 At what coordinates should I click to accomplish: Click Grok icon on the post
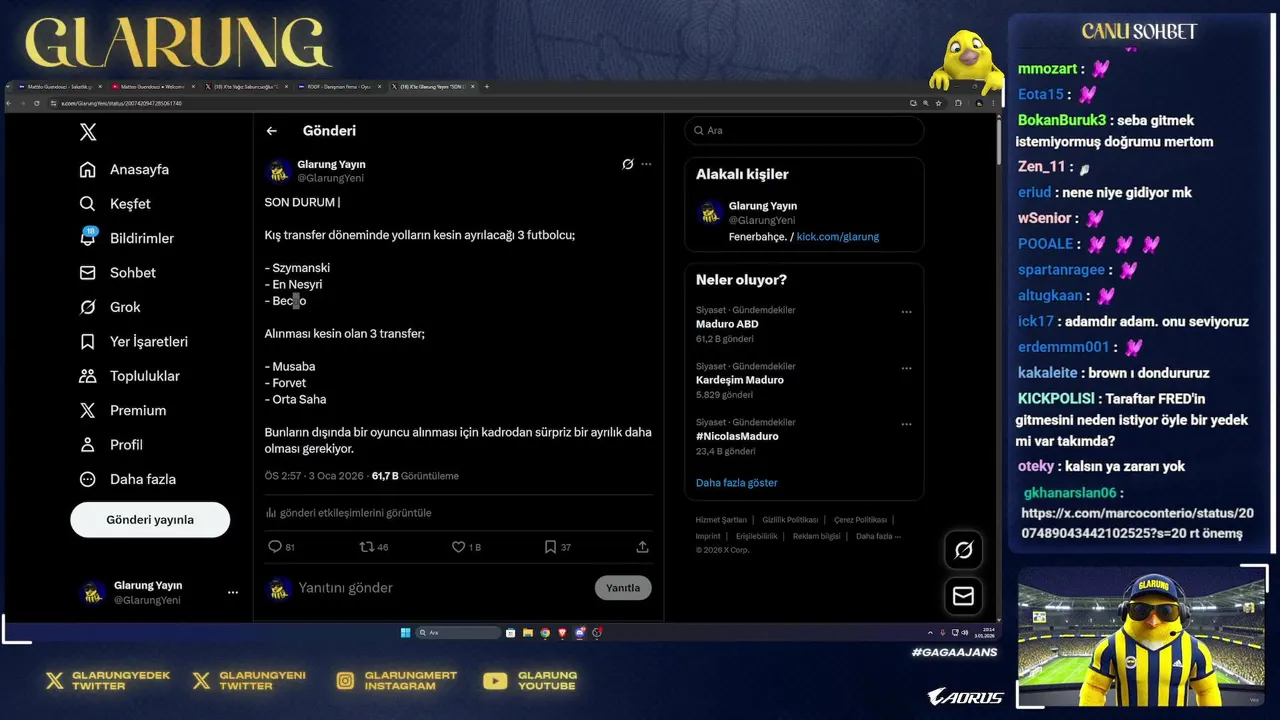click(x=628, y=164)
